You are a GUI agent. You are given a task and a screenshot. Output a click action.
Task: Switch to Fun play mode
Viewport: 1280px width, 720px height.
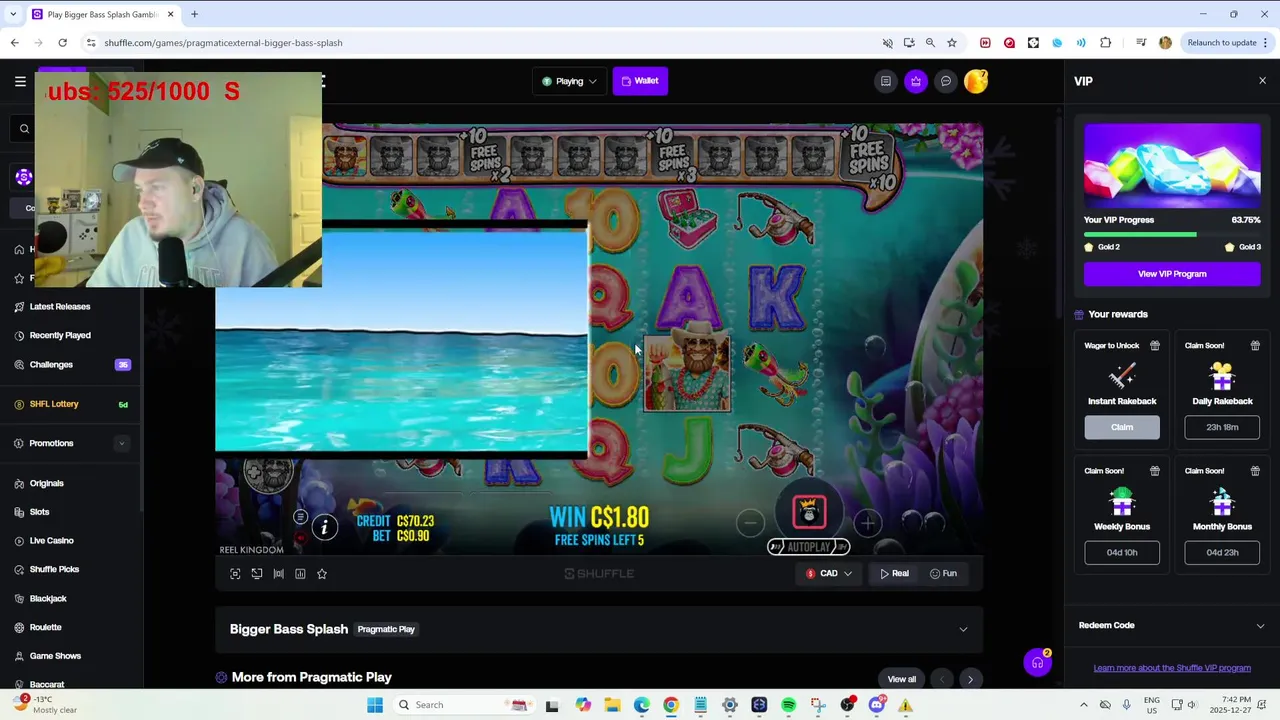pyautogui.click(x=943, y=573)
